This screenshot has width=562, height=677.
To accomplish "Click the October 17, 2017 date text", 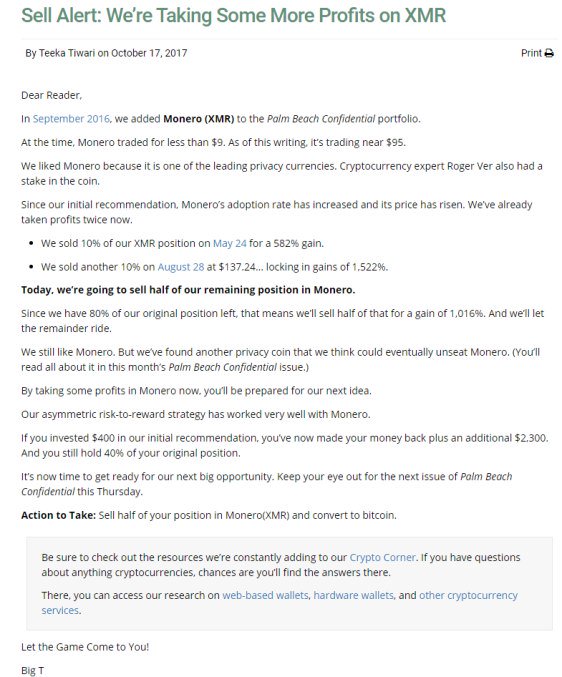I will pos(149,53).
